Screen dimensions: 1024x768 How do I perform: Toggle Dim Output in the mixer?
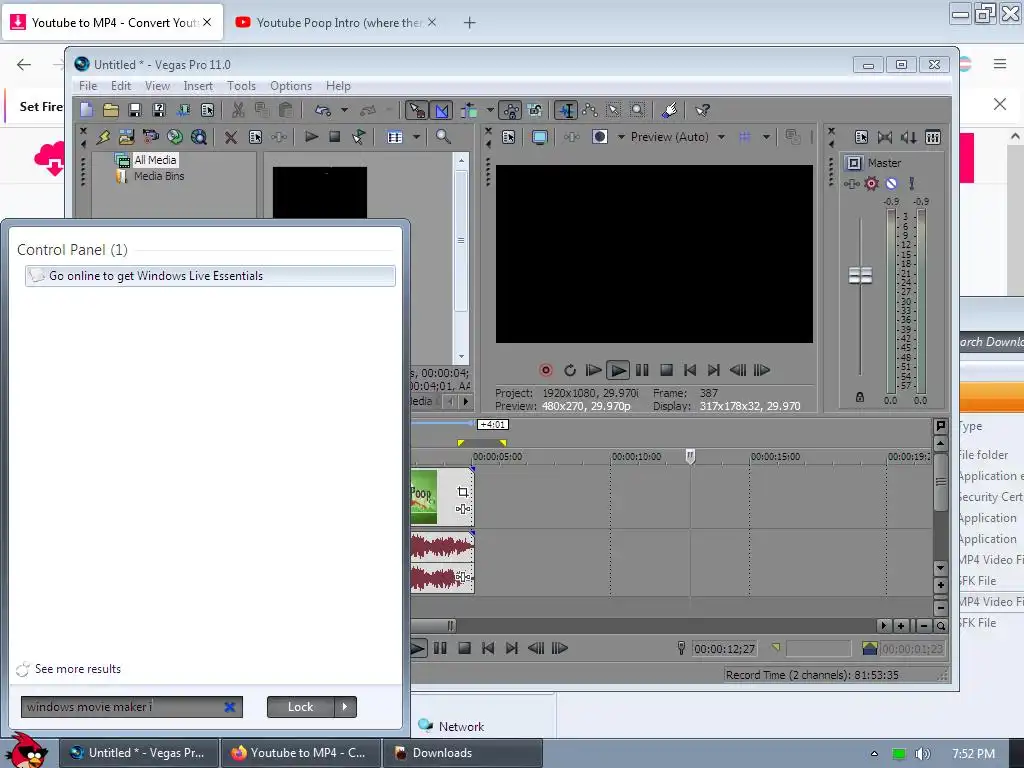tap(909, 137)
